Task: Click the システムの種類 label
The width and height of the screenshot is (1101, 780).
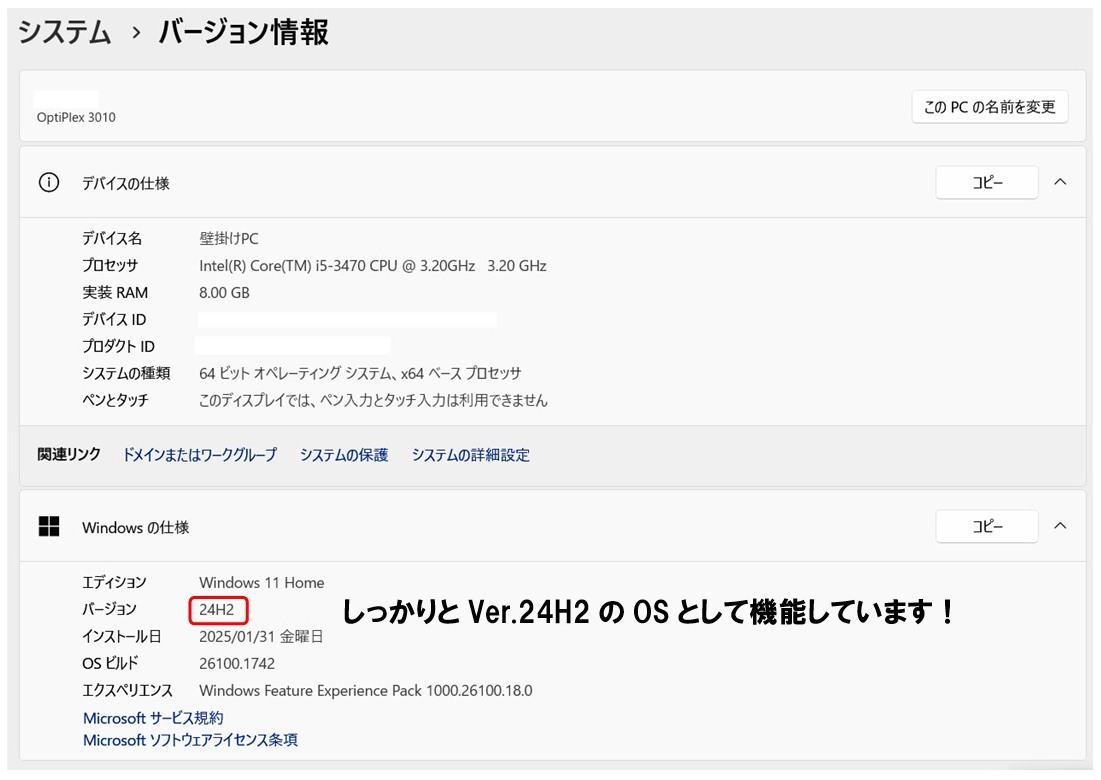Action: point(126,374)
